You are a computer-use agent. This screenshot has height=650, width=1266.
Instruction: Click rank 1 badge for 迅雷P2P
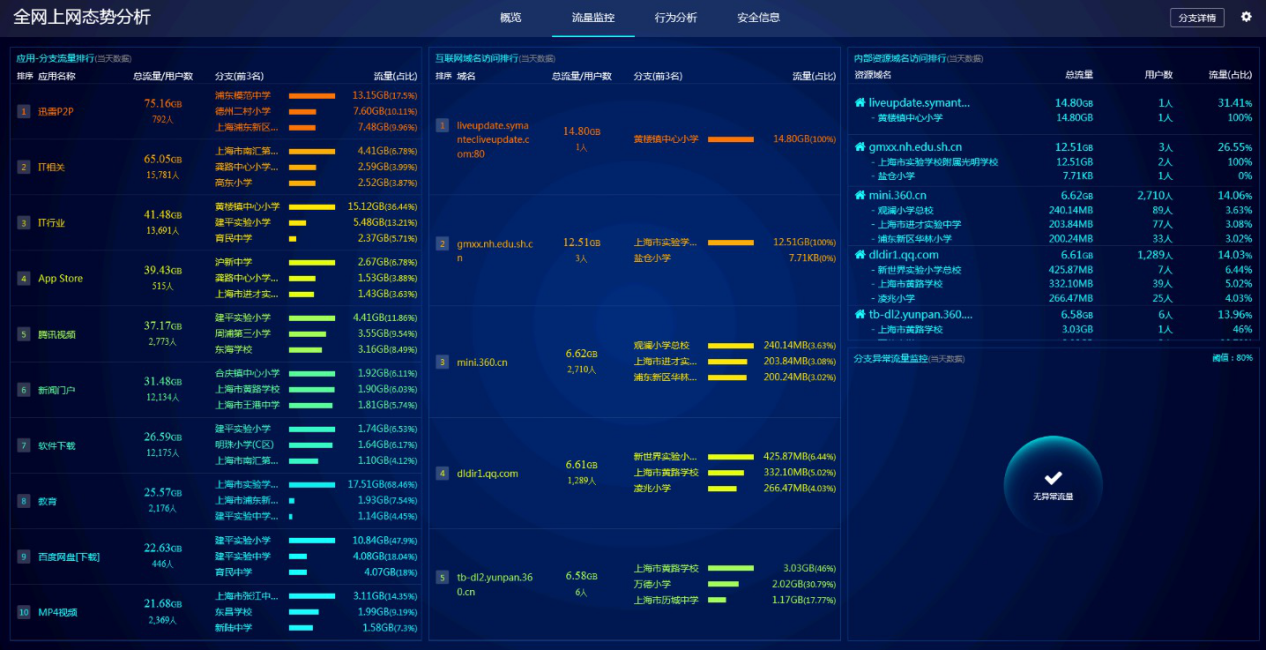[x=23, y=111]
